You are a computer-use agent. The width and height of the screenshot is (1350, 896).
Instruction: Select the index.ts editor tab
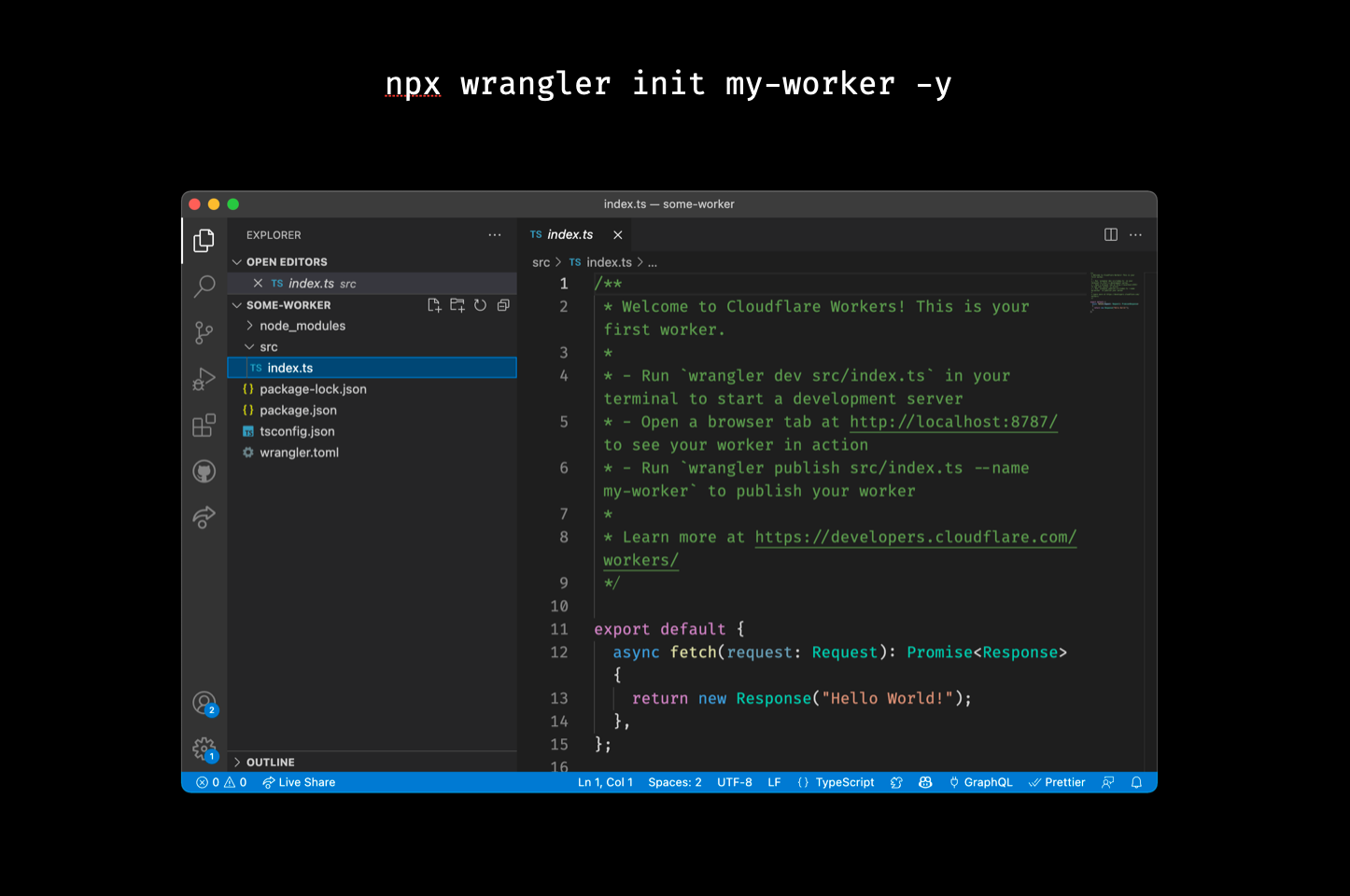point(570,235)
